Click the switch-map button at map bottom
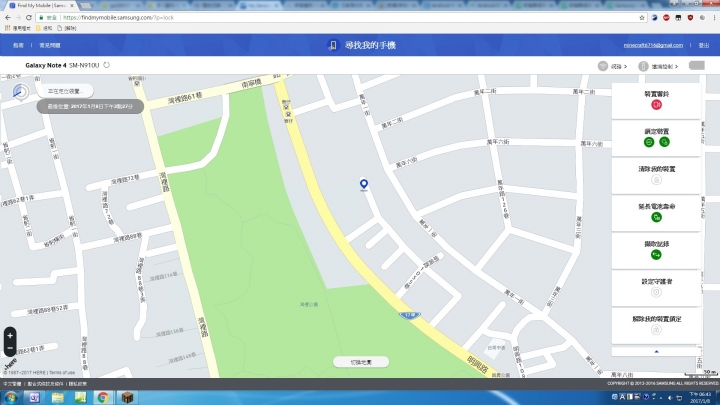720x405 pixels. (361, 362)
